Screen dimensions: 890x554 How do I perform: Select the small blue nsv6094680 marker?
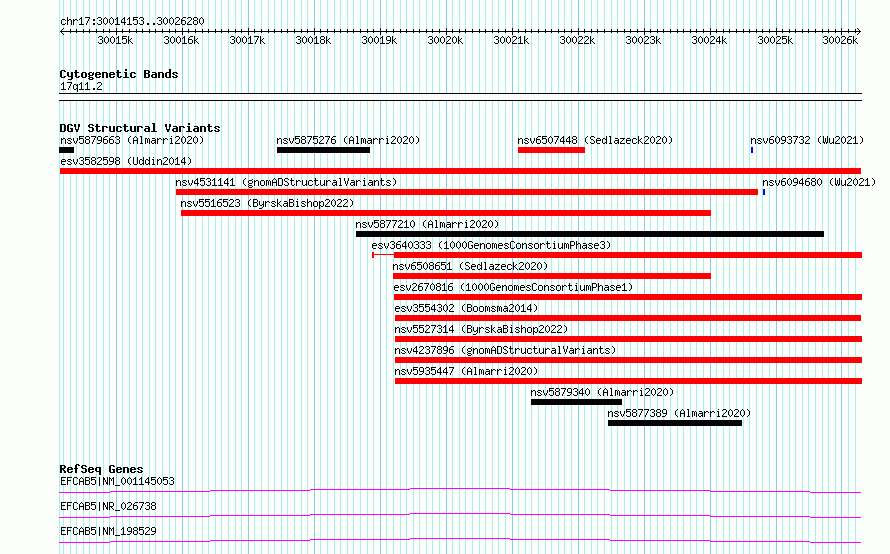point(764,192)
